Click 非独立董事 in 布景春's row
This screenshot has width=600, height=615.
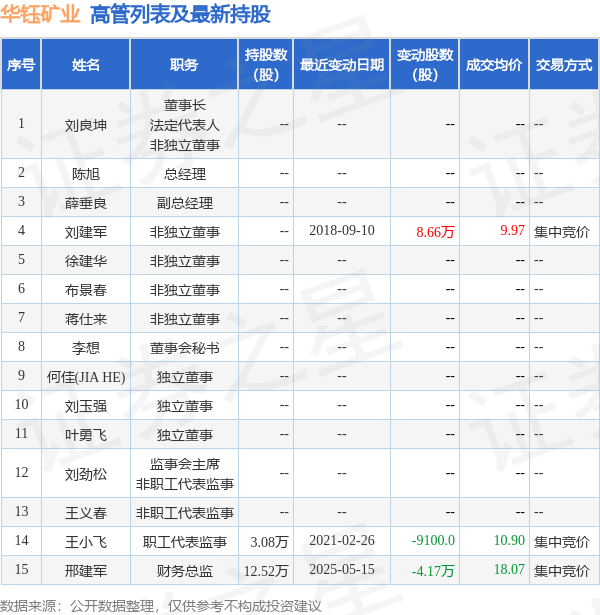185,290
